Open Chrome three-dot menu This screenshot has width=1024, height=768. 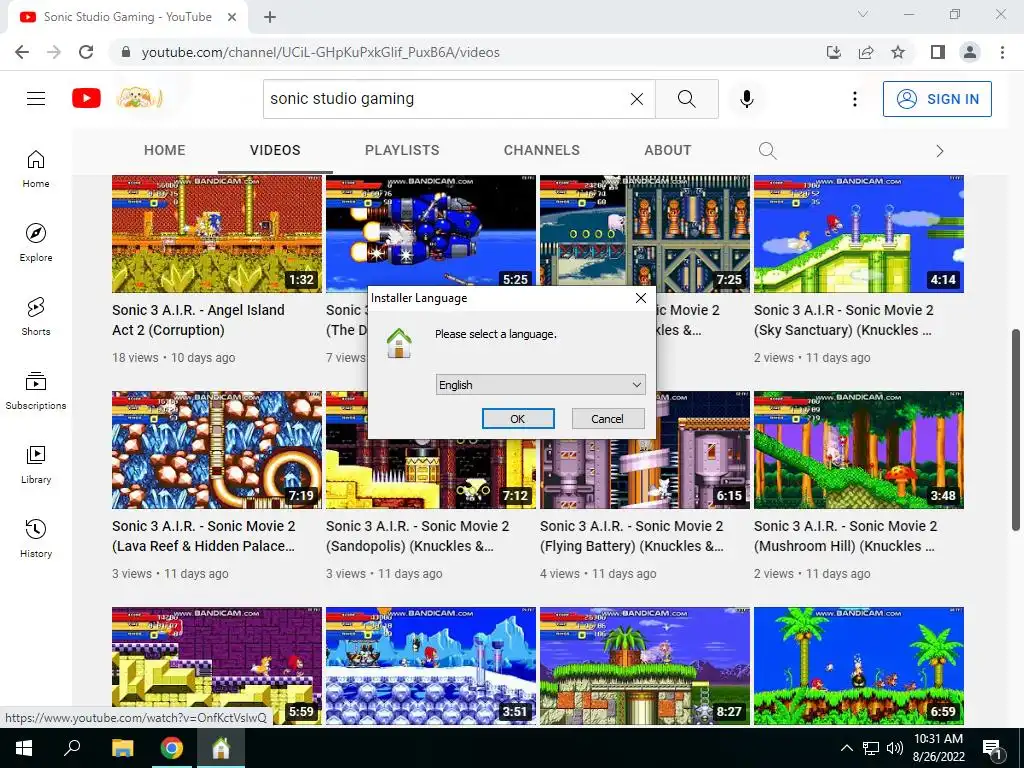pos(1002,52)
